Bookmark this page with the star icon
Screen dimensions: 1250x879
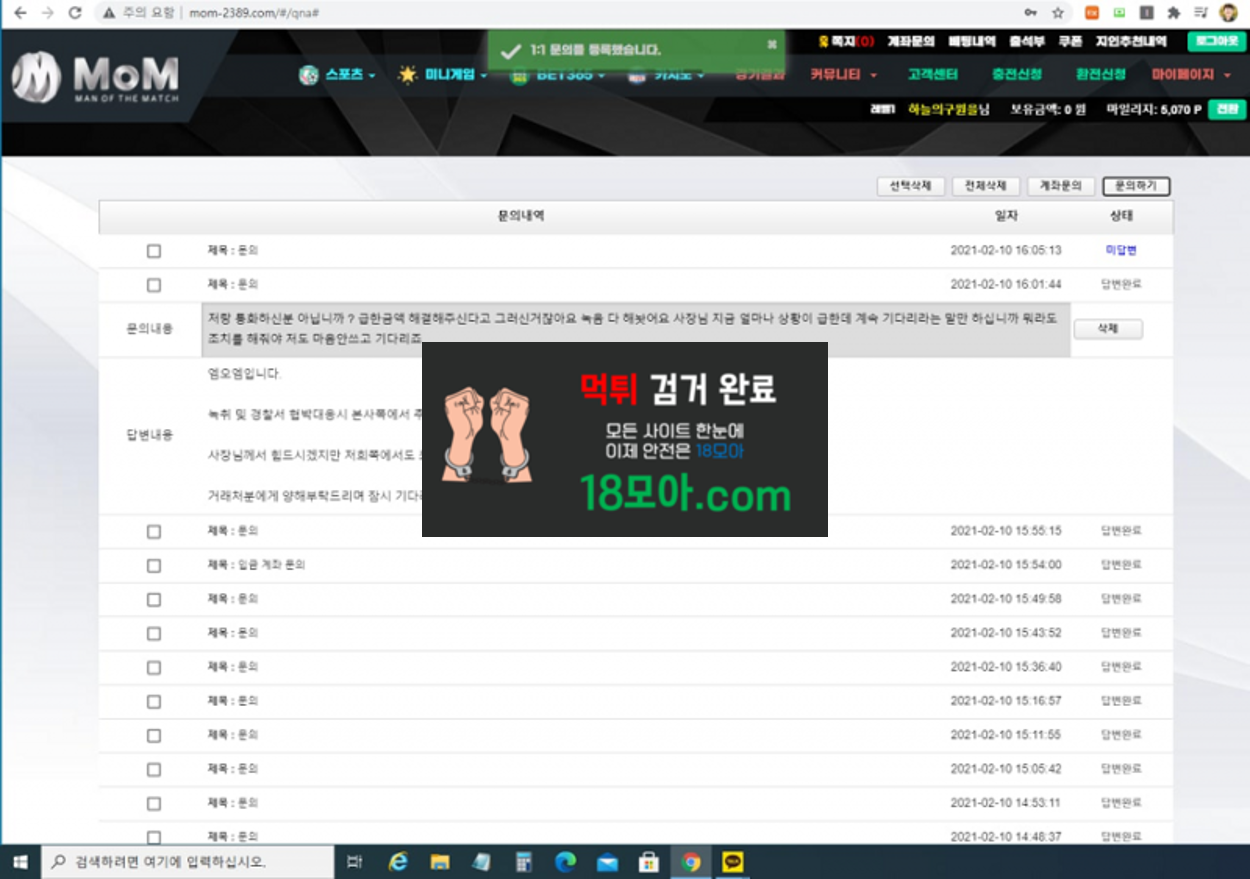pyautogui.click(x=1058, y=13)
